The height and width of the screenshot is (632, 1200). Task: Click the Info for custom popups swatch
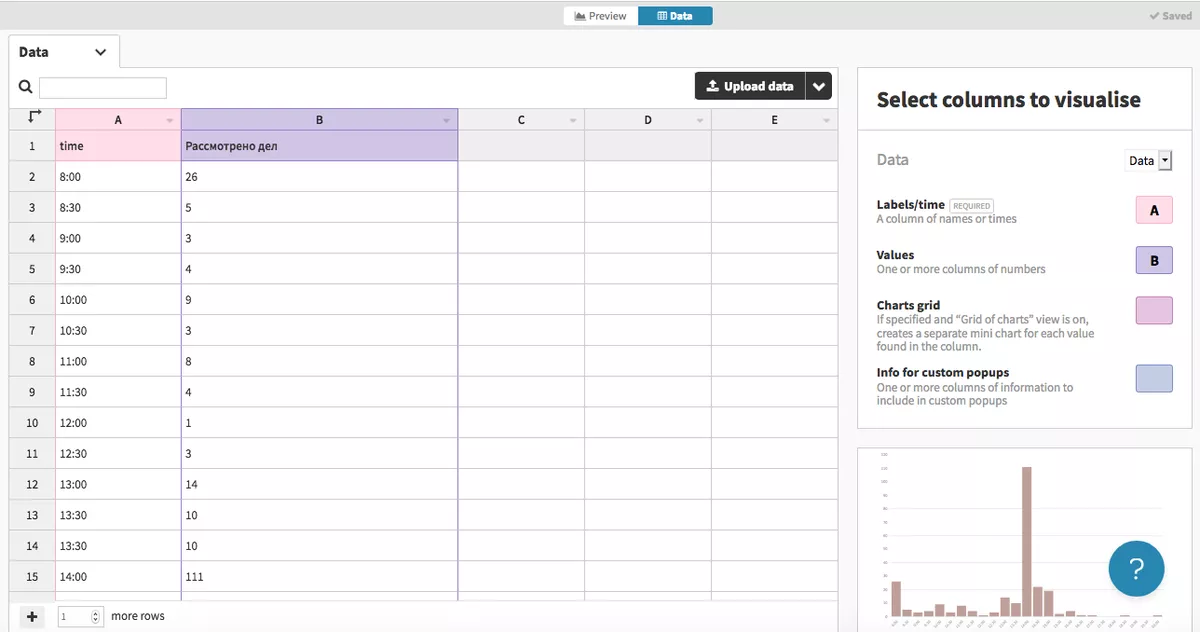(x=1154, y=377)
